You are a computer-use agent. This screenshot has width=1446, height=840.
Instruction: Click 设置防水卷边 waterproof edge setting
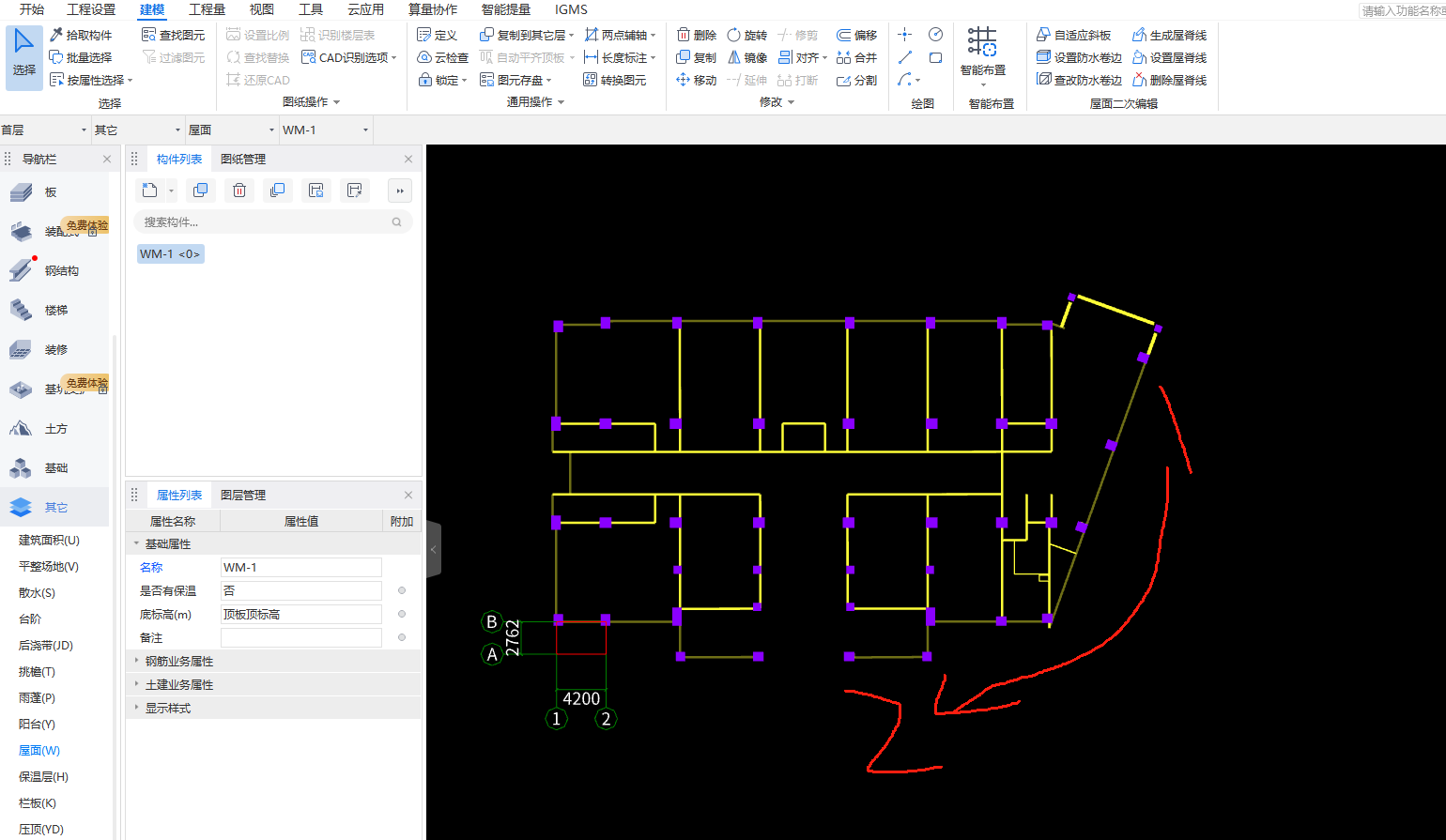tap(1080, 57)
